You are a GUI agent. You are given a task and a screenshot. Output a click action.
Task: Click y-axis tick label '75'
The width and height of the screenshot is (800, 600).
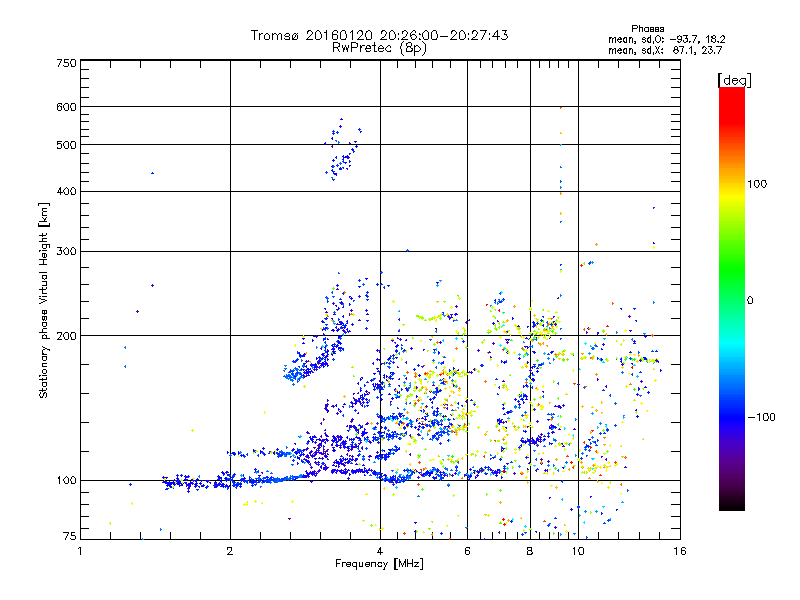click(70, 536)
